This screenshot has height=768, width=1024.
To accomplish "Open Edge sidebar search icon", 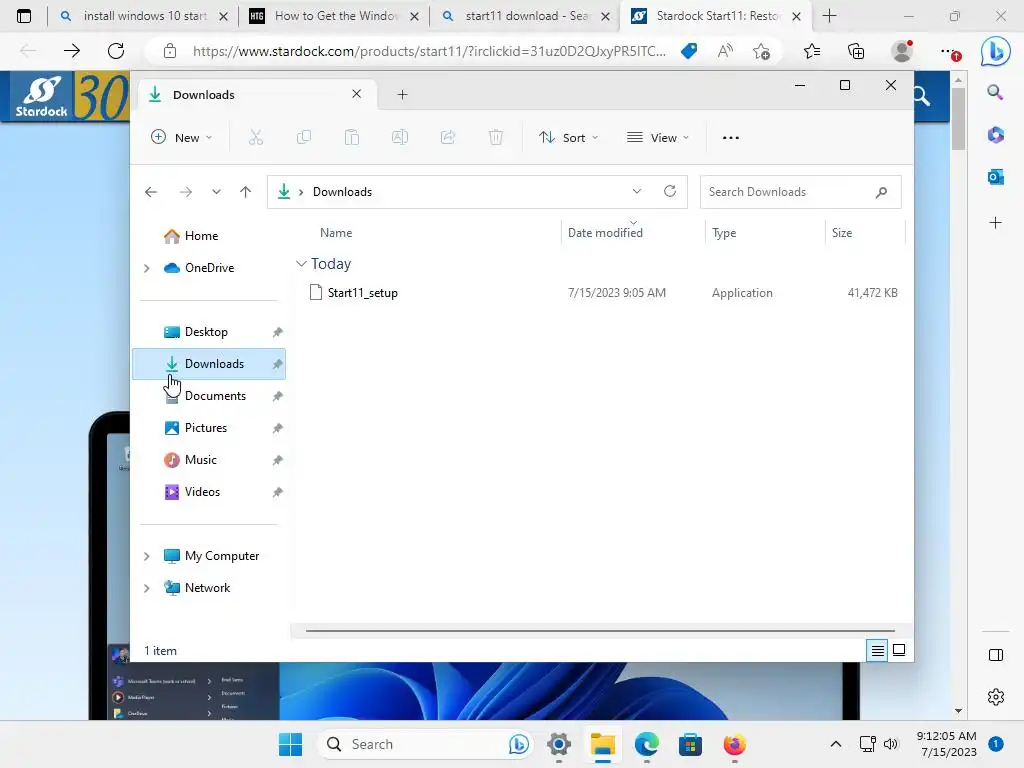I will tap(995, 93).
